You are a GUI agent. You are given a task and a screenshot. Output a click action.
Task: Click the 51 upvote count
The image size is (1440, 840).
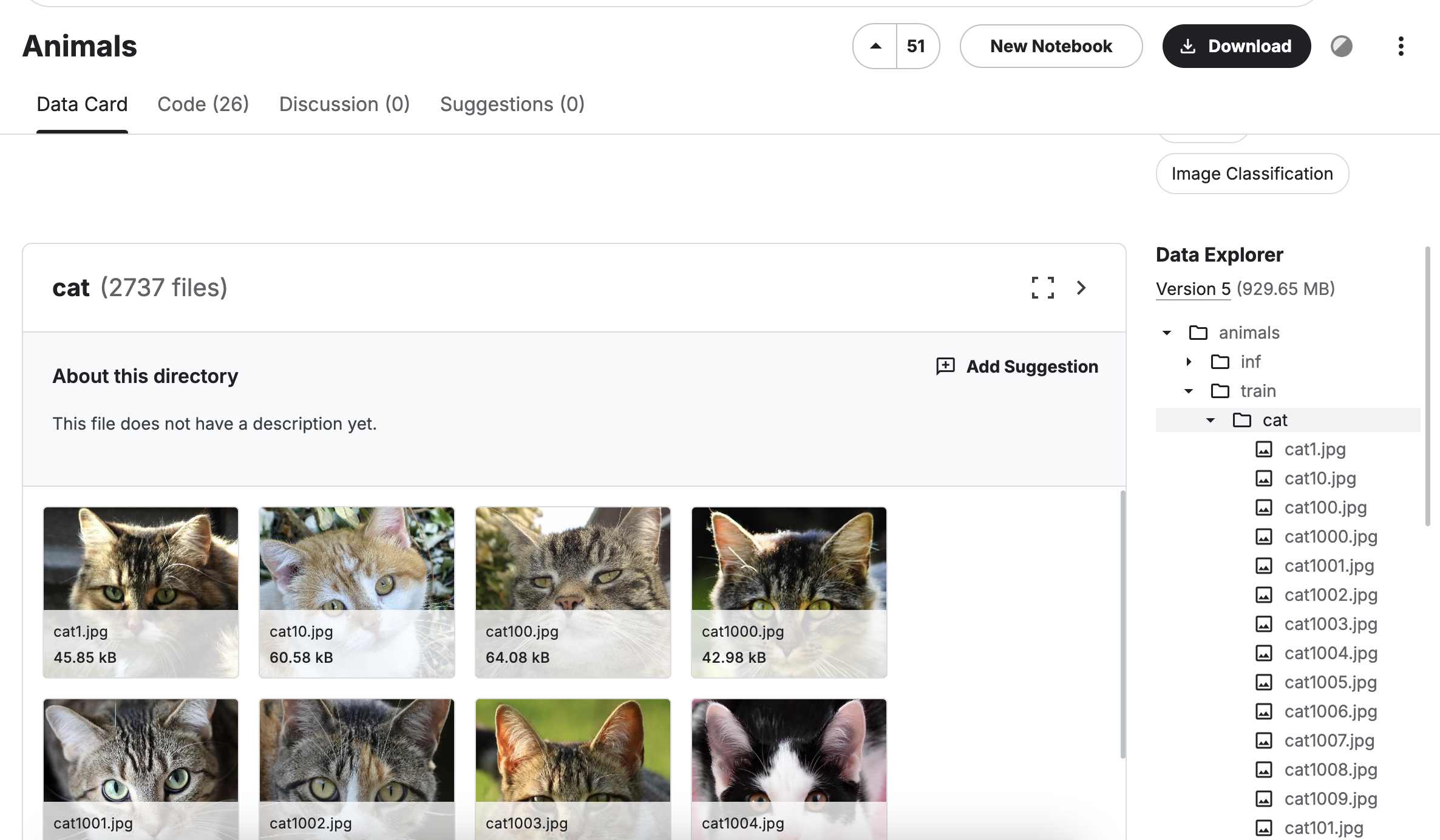(x=916, y=46)
